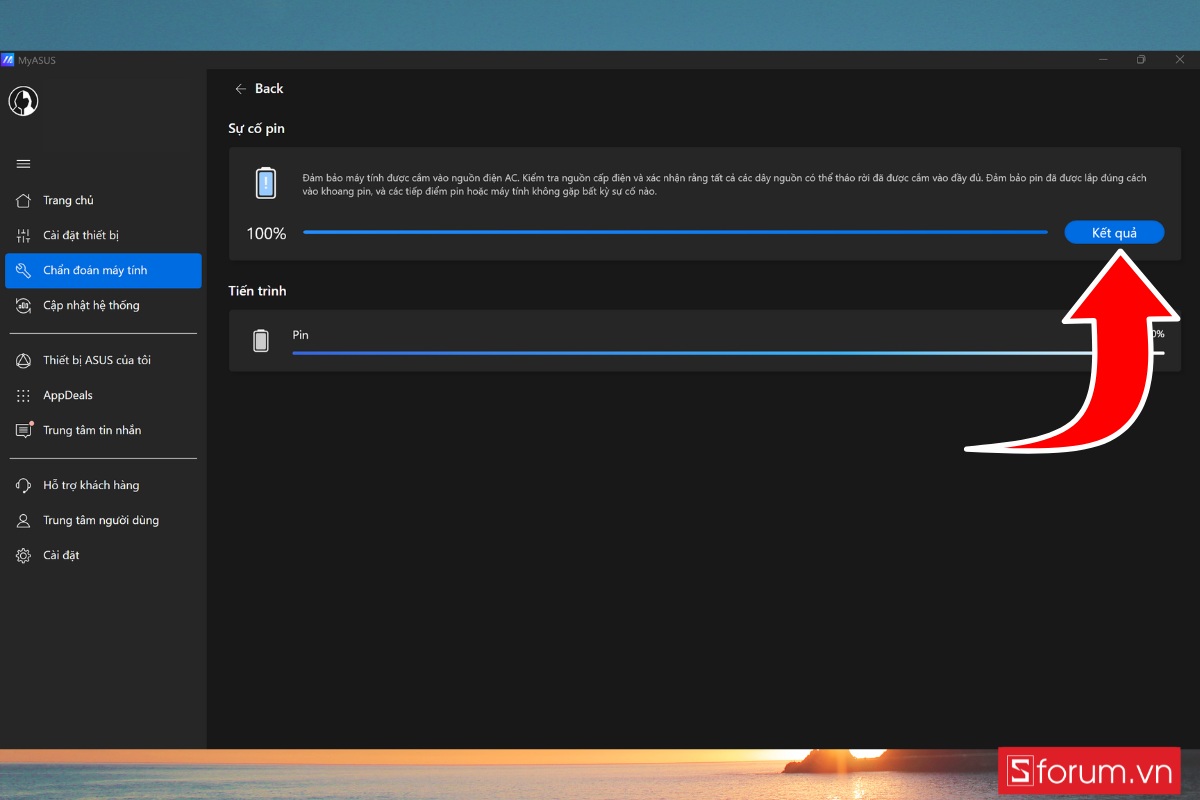Click the MyASUS title text

pos(37,60)
